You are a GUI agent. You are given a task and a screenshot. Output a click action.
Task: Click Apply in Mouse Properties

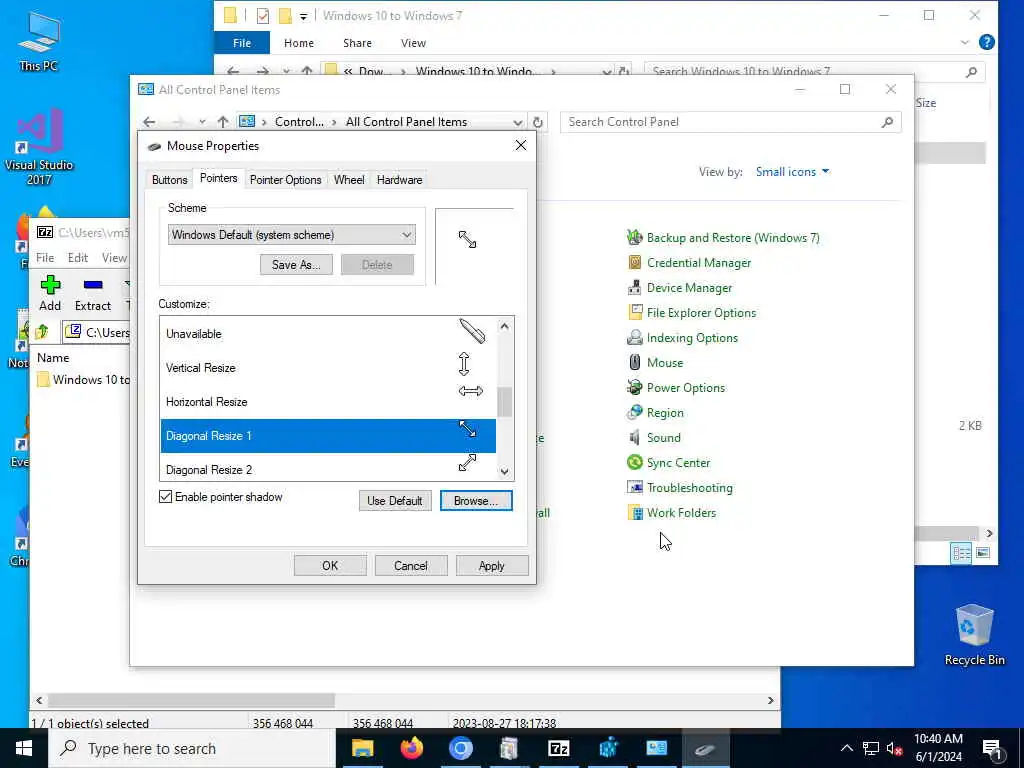[492, 566]
